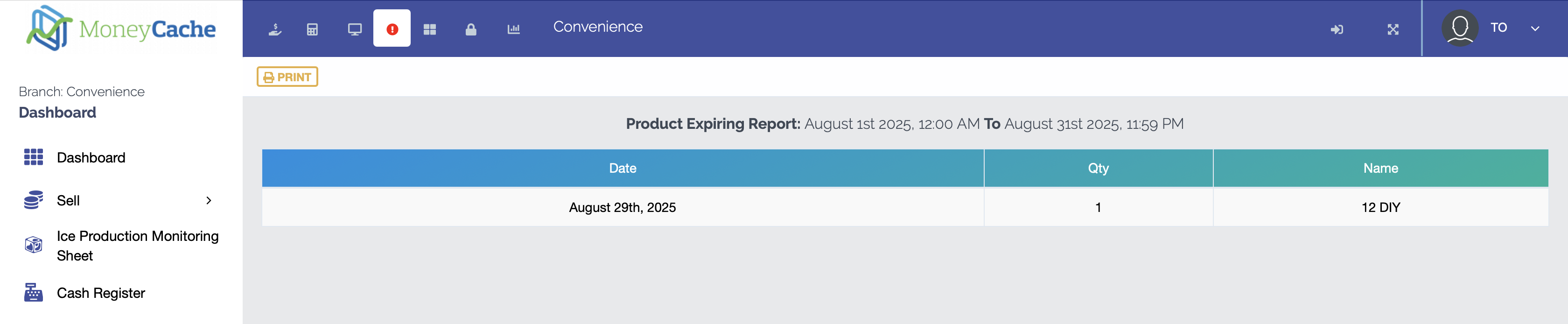
Task: Click the red exclamation alert icon
Action: [392, 28]
